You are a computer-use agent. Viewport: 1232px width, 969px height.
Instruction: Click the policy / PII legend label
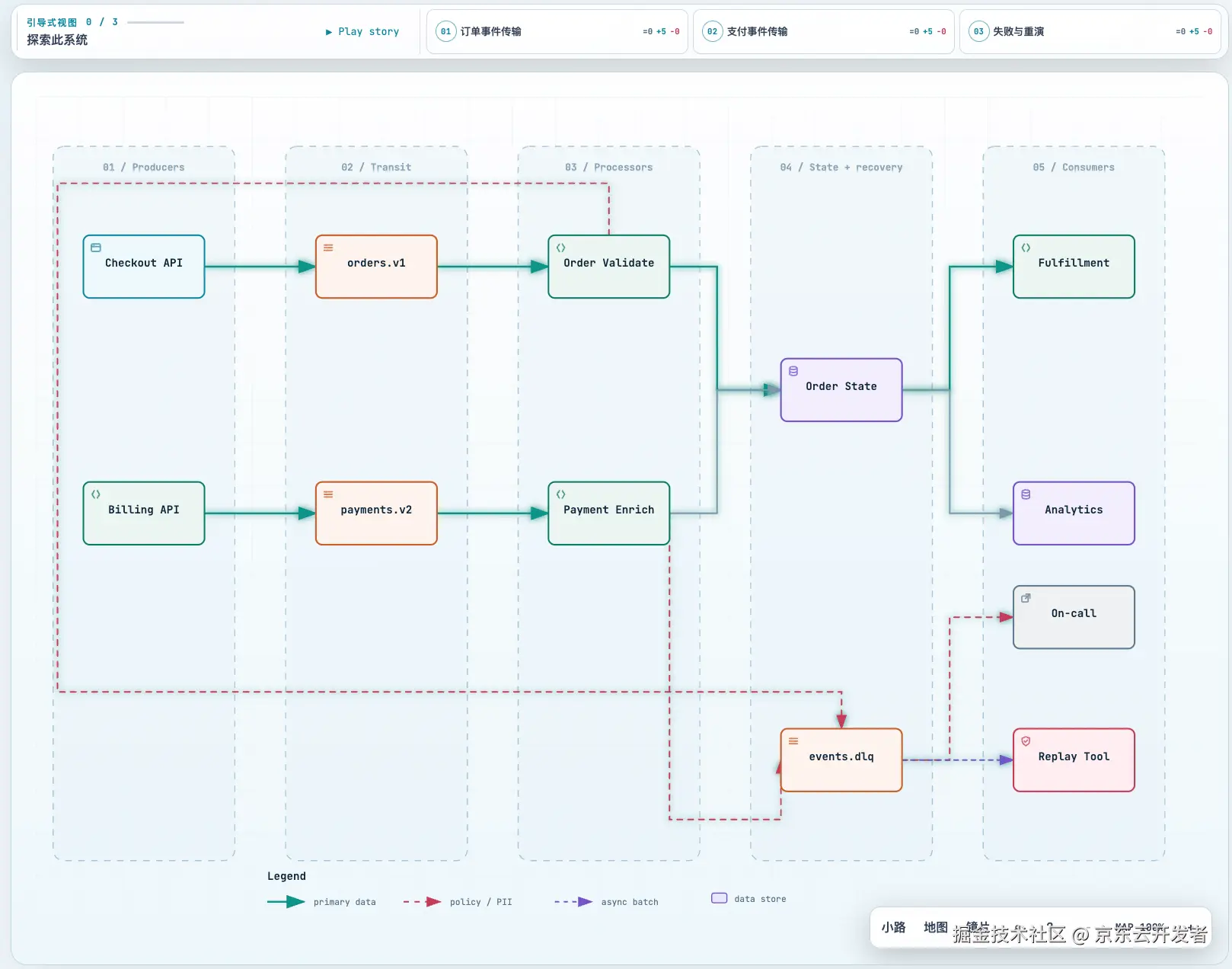point(481,902)
